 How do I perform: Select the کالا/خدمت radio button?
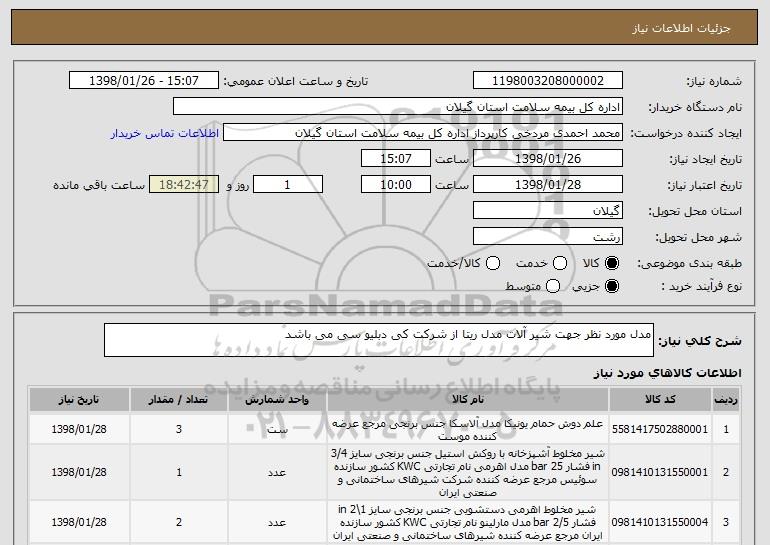pyautogui.click(x=493, y=263)
